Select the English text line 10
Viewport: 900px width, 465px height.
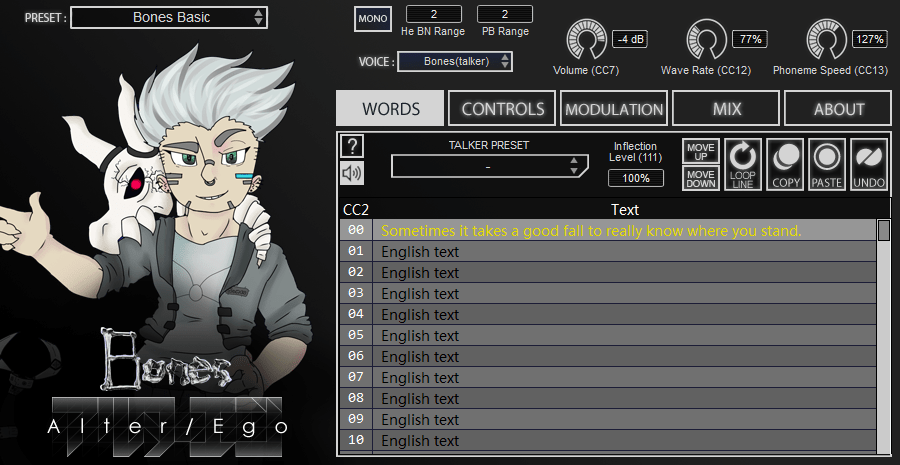[624, 440]
